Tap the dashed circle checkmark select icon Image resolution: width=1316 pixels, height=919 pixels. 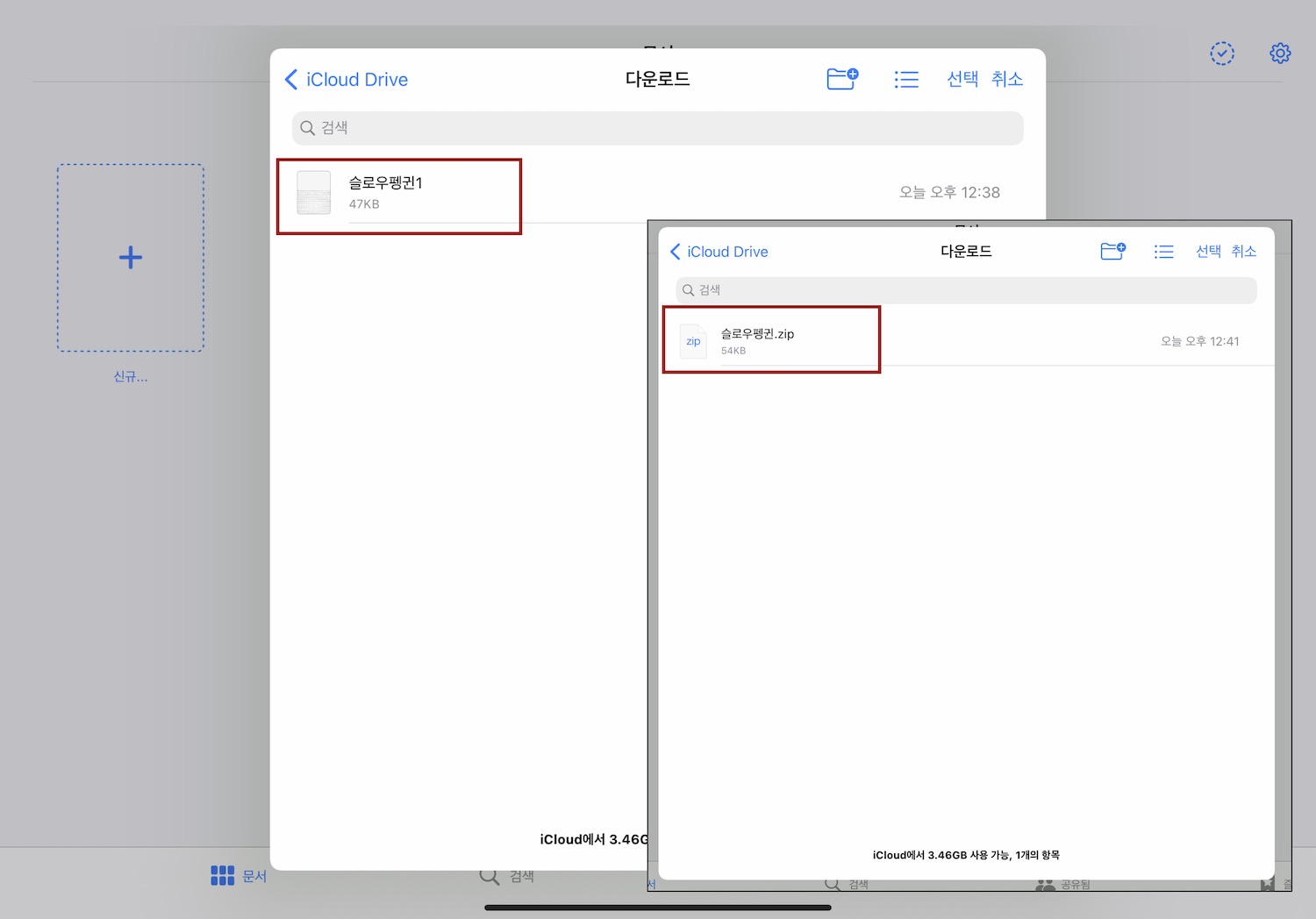[1222, 53]
